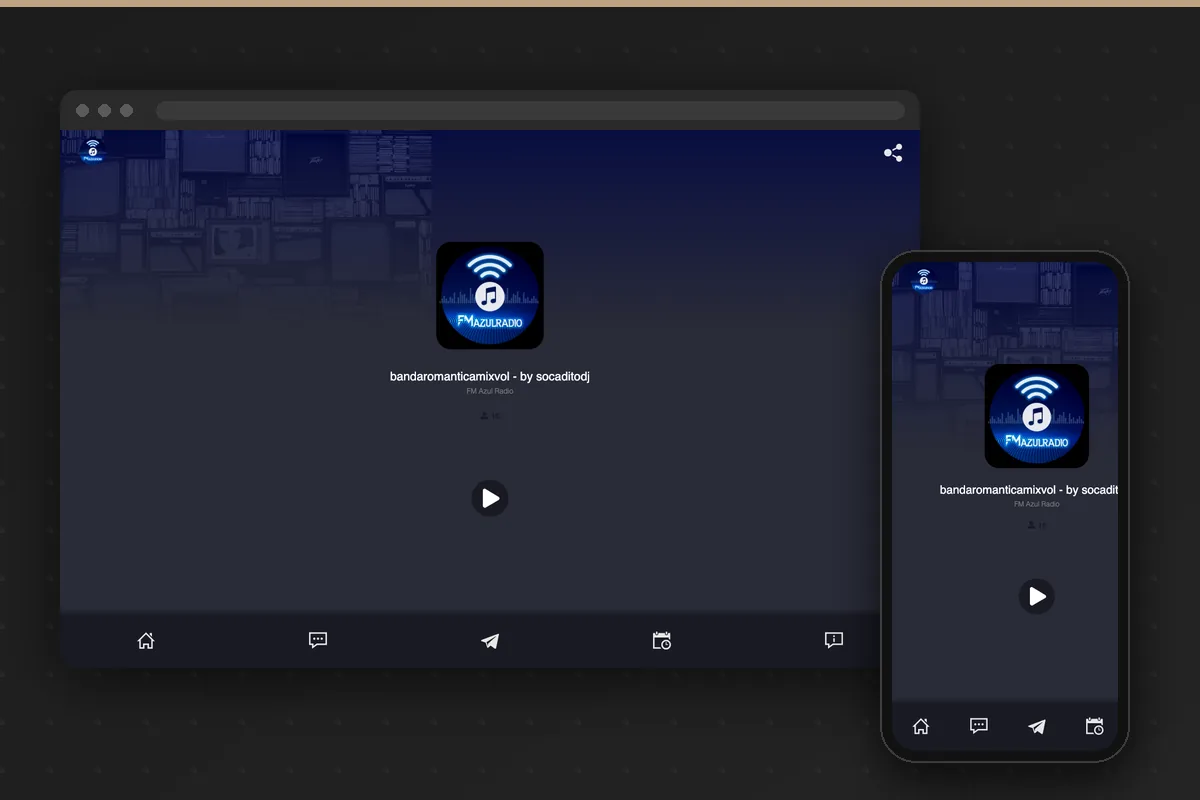This screenshot has height=800, width=1200.
Task: Click 'FM Azul Radio' label under desktop title
Action: pos(490,391)
